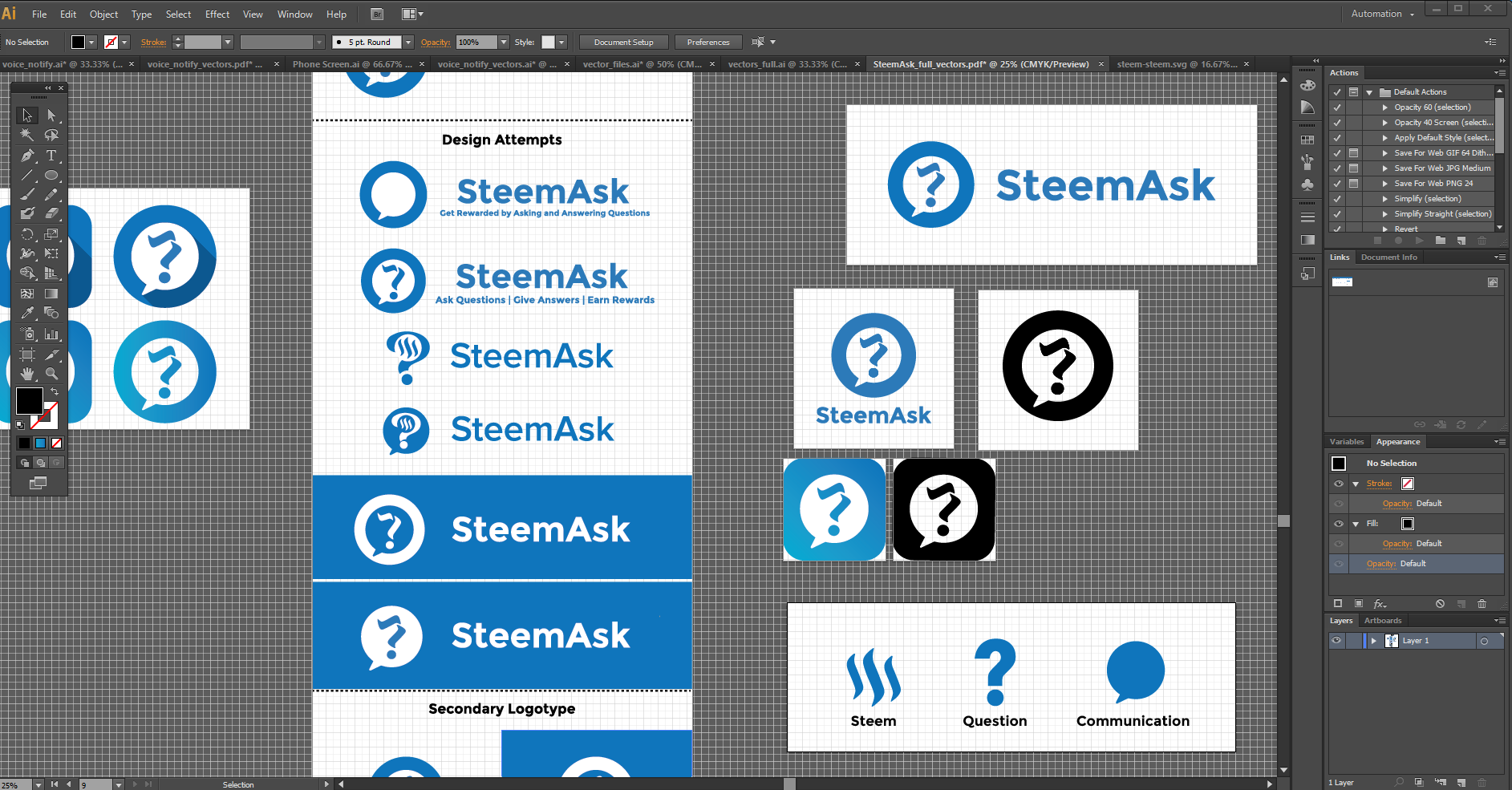Toggle Fill visibility eye in Appearance
Screen dimensions: 1512x790
click(x=1339, y=524)
